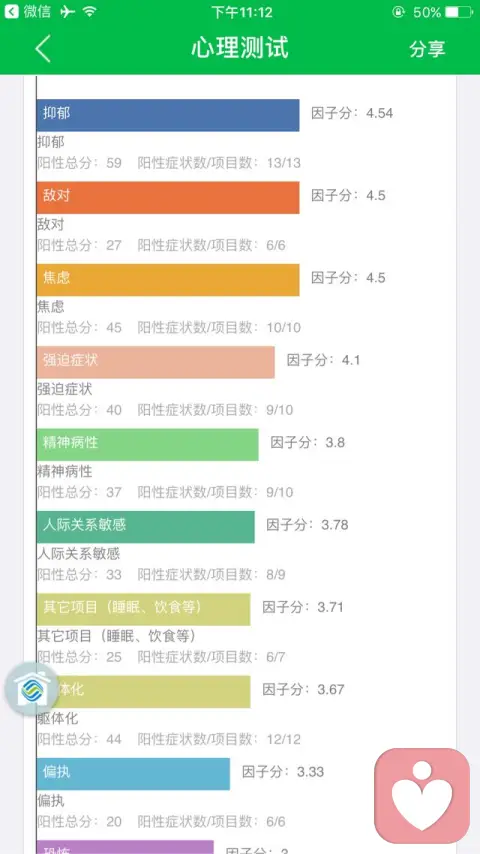
Task: Select the orange-red 敌对 factor bar
Action: point(168,197)
